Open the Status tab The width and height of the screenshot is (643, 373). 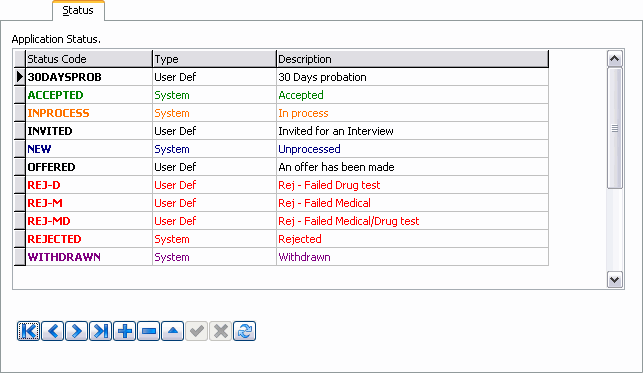pos(78,10)
